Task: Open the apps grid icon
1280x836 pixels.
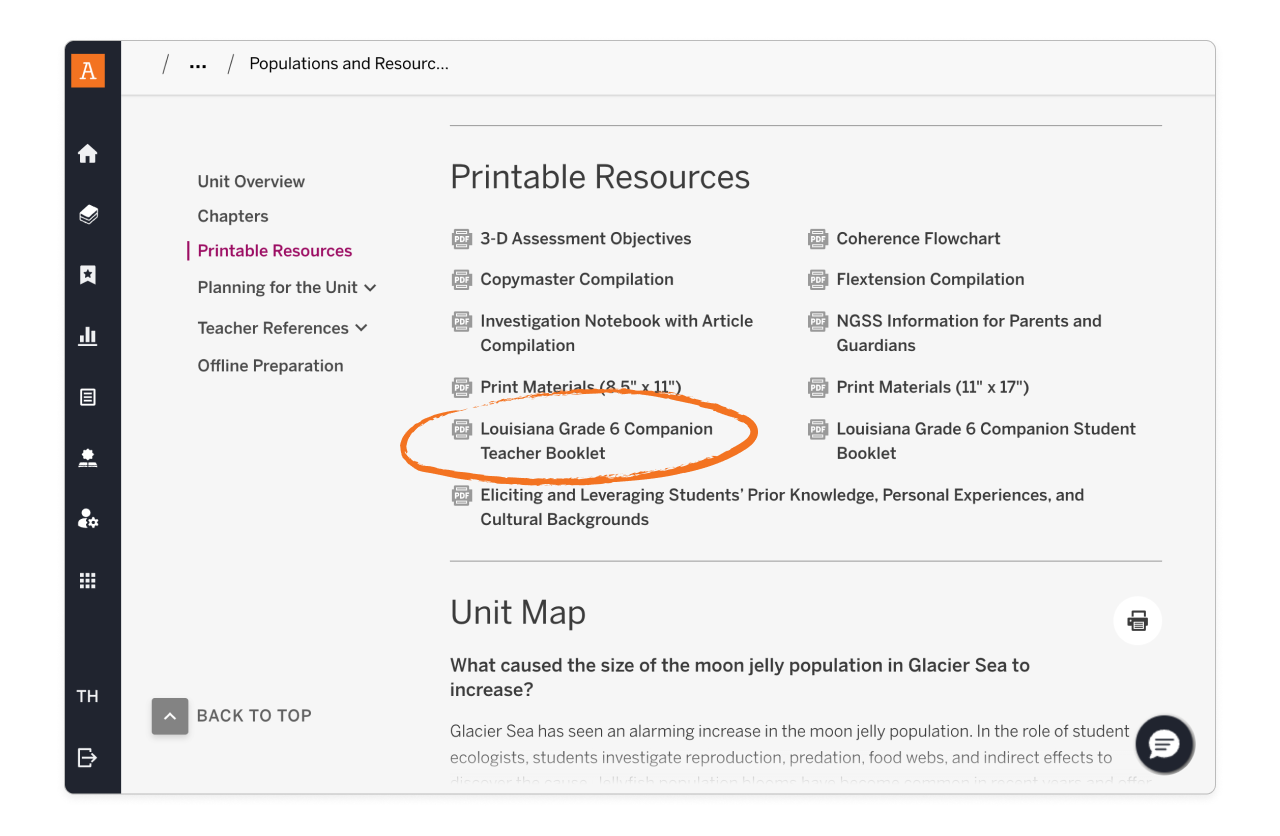Action: 88,581
